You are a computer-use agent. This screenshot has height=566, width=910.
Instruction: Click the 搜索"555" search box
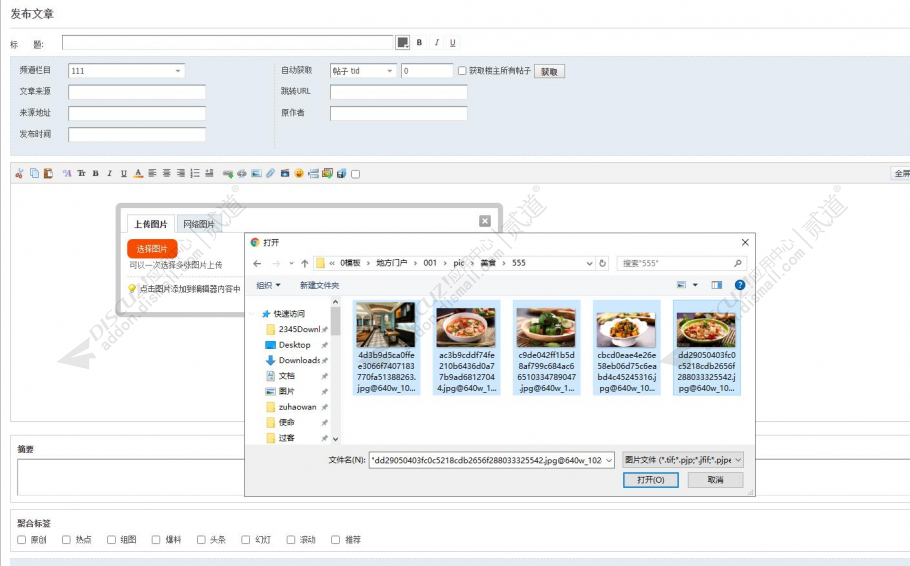pos(681,263)
